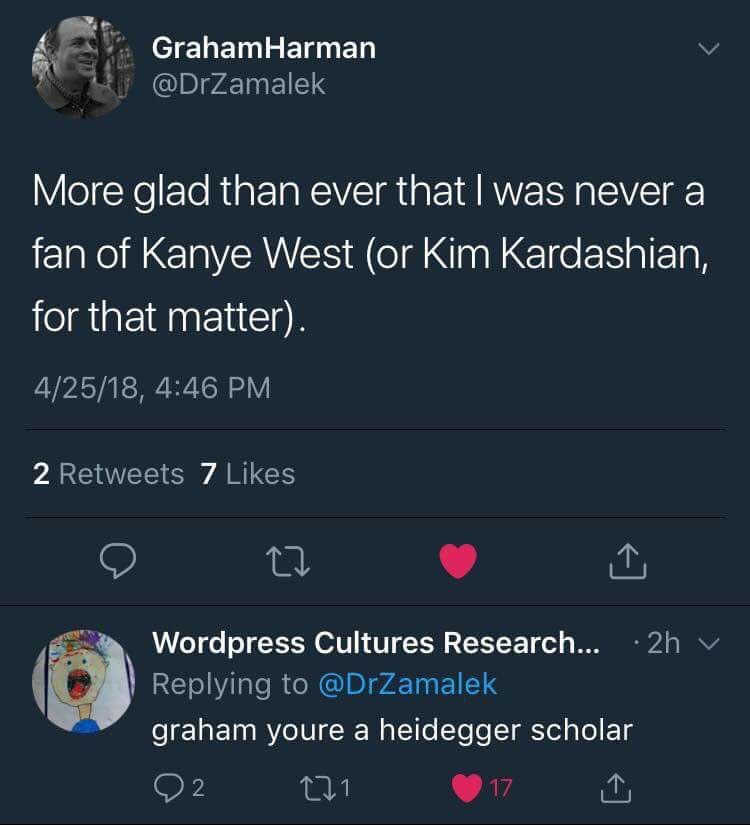
Task: Tap the @DrZamalek handle under the name
Action: [x=238, y=84]
